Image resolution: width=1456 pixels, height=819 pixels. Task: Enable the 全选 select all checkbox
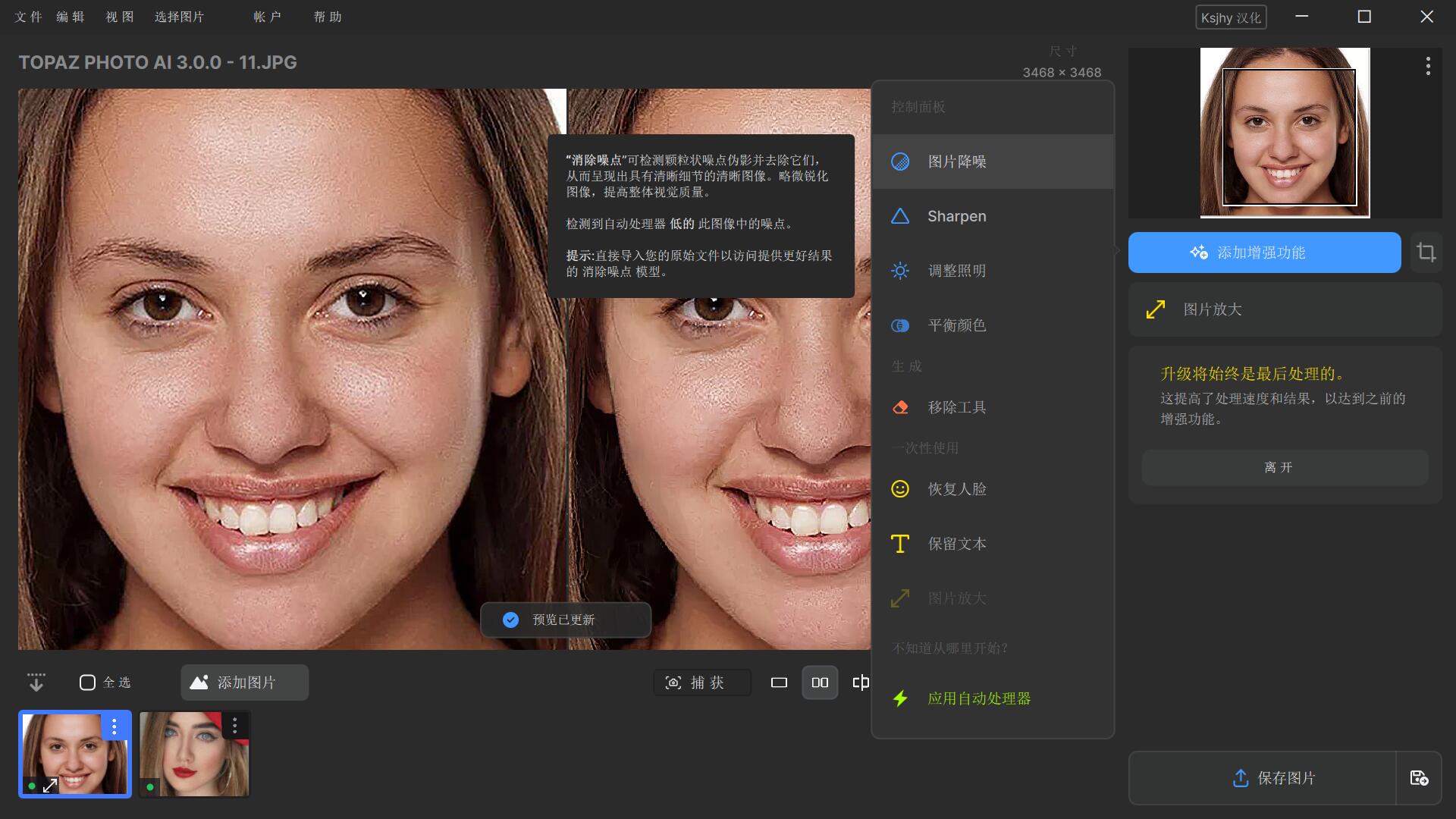tap(87, 682)
